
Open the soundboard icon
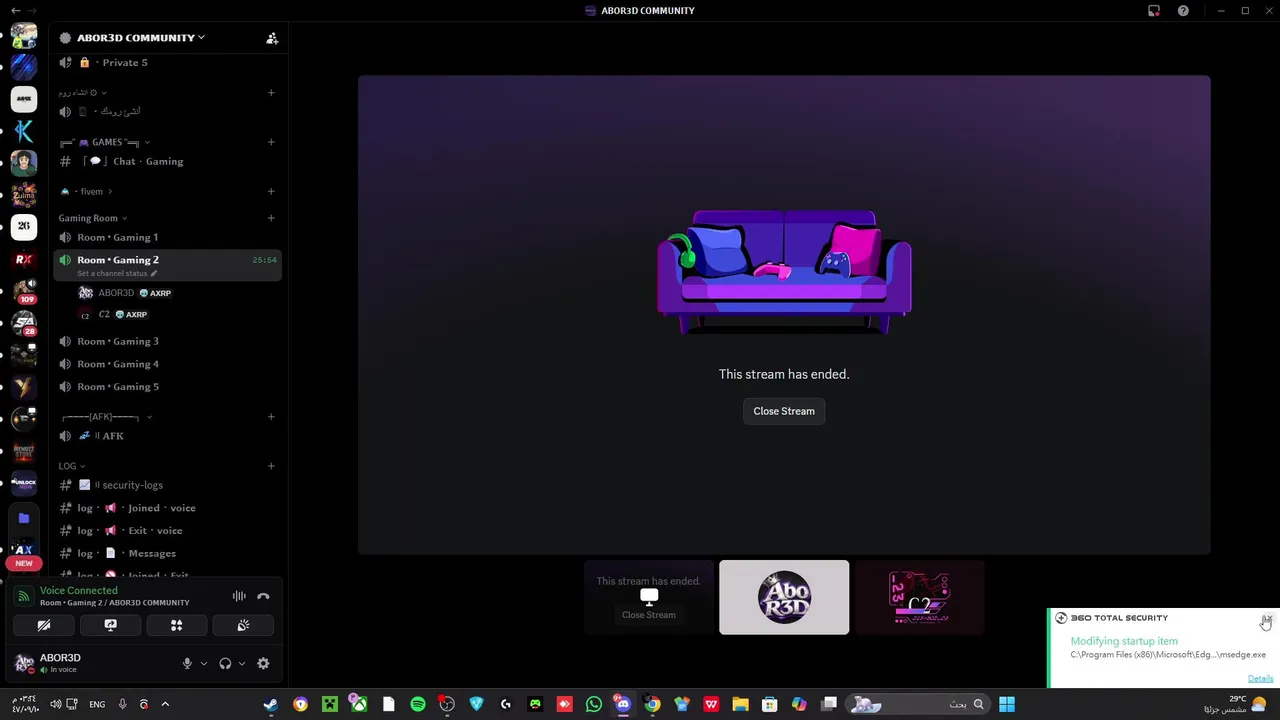click(243, 625)
